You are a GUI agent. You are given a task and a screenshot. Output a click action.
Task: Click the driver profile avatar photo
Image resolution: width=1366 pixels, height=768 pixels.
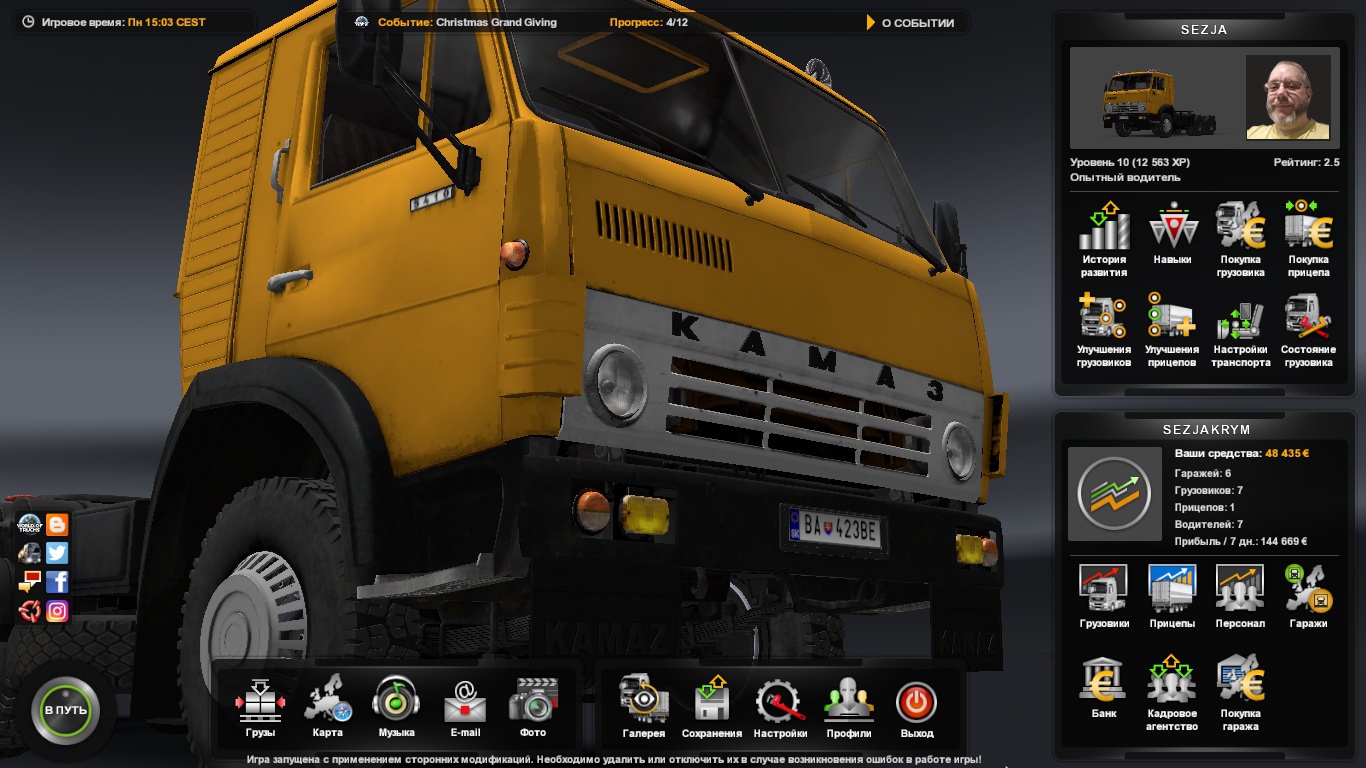coord(1287,97)
